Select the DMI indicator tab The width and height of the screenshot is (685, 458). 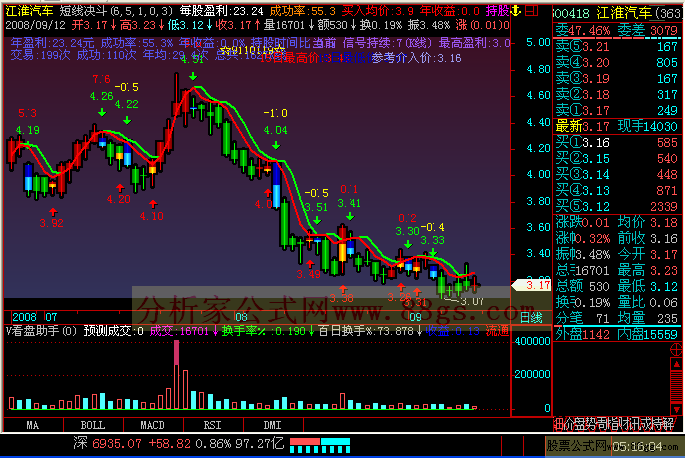click(x=273, y=425)
